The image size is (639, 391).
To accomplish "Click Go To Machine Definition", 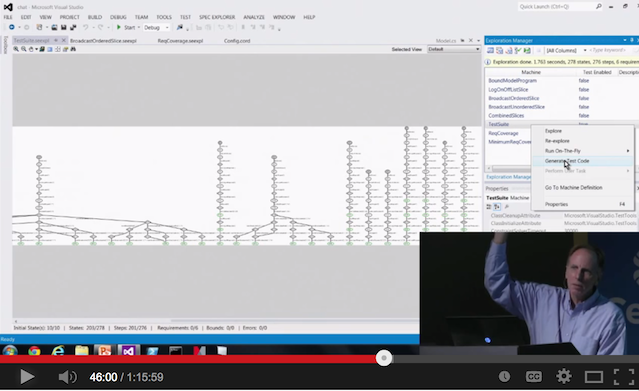I will (573, 188).
